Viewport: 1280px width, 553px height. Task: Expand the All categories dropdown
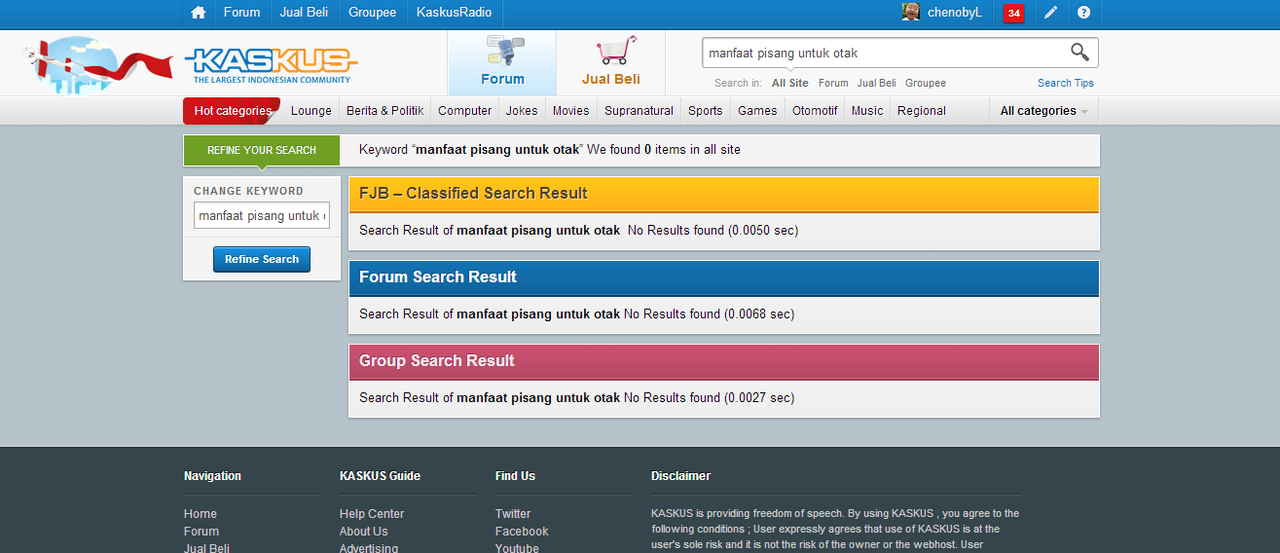(x=1044, y=111)
